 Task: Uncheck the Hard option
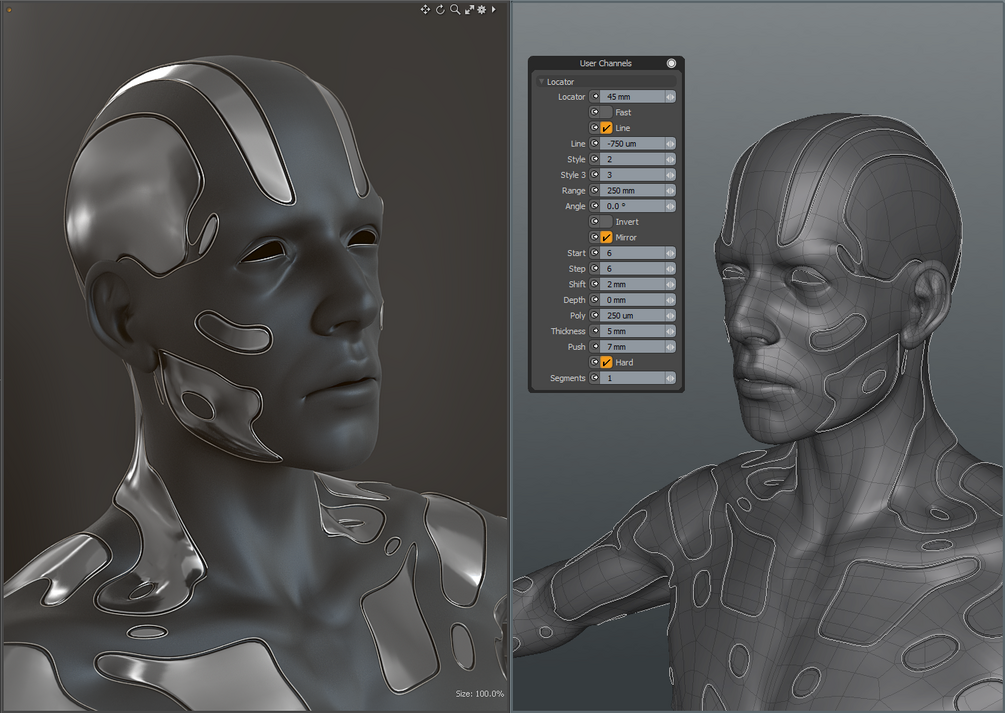pyautogui.click(x=604, y=360)
